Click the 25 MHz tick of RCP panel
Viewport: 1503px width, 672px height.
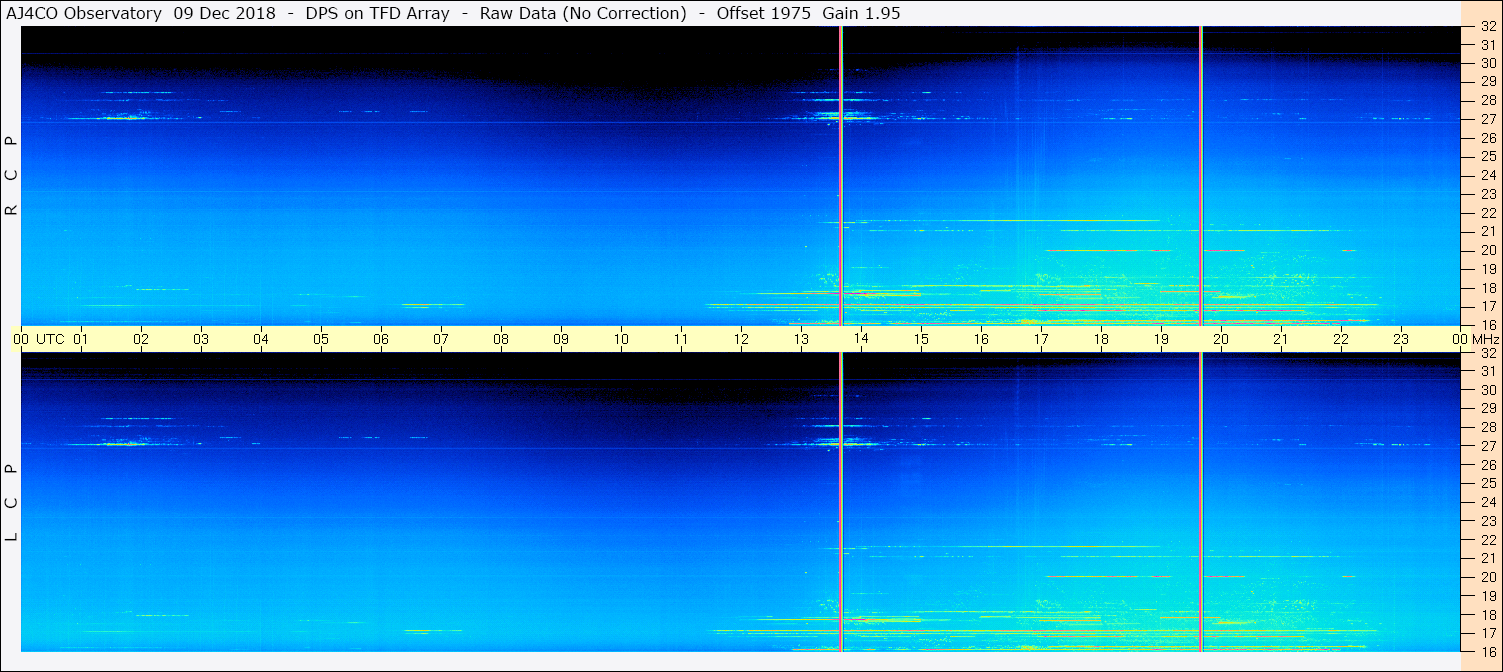click(x=1487, y=156)
